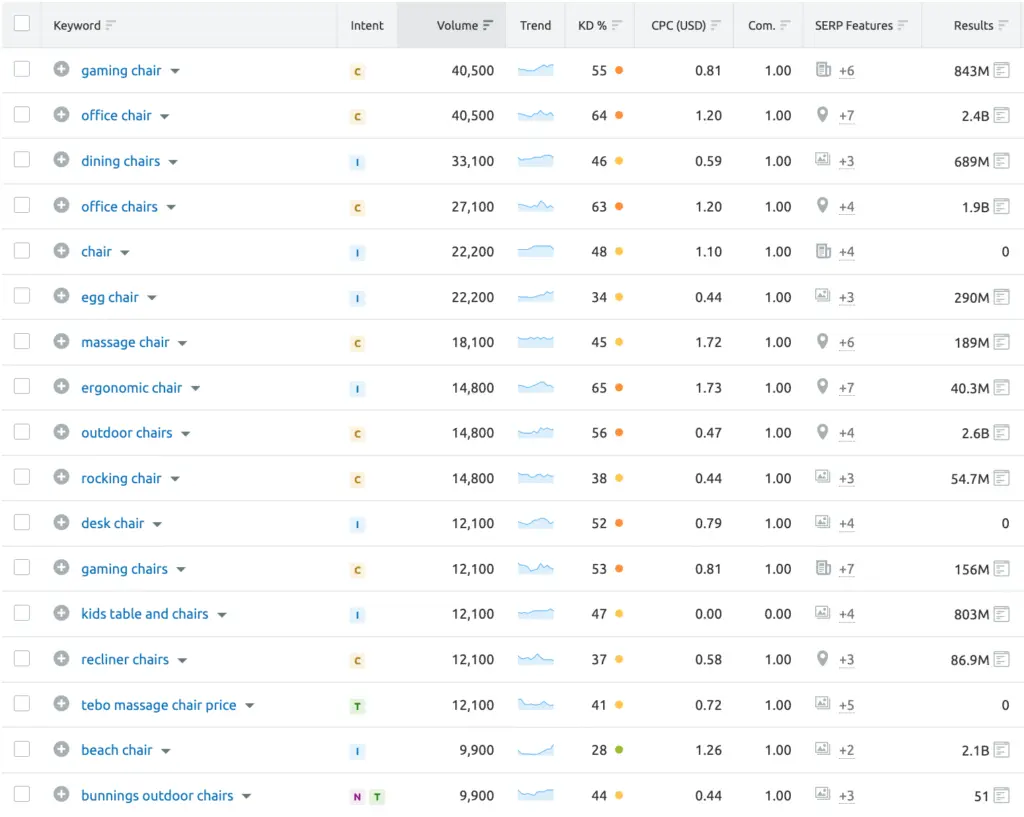Click image SERP feature icon for rocking chair

pyautogui.click(x=822, y=477)
